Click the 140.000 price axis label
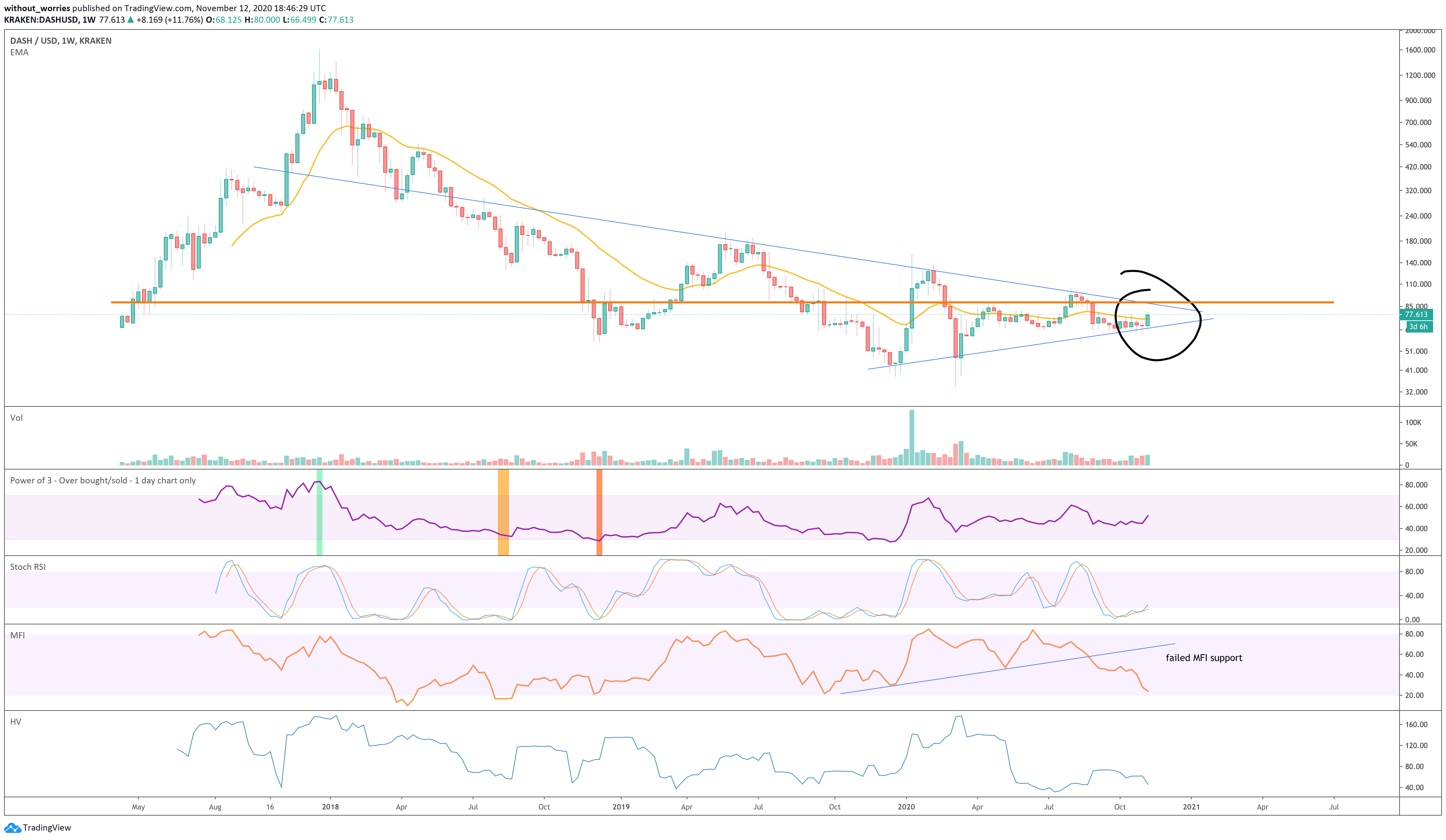The width and height of the screenshot is (1446, 840). pos(1418,263)
